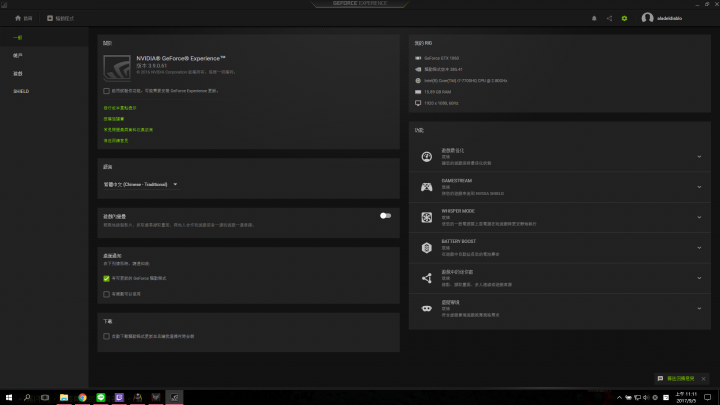Select the SHIELD sidebar item

point(21,91)
